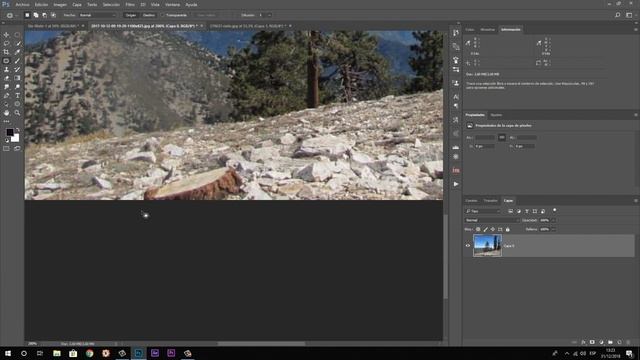The width and height of the screenshot is (640, 360).
Task: Open the Ventana menu
Action: pos(172,4)
